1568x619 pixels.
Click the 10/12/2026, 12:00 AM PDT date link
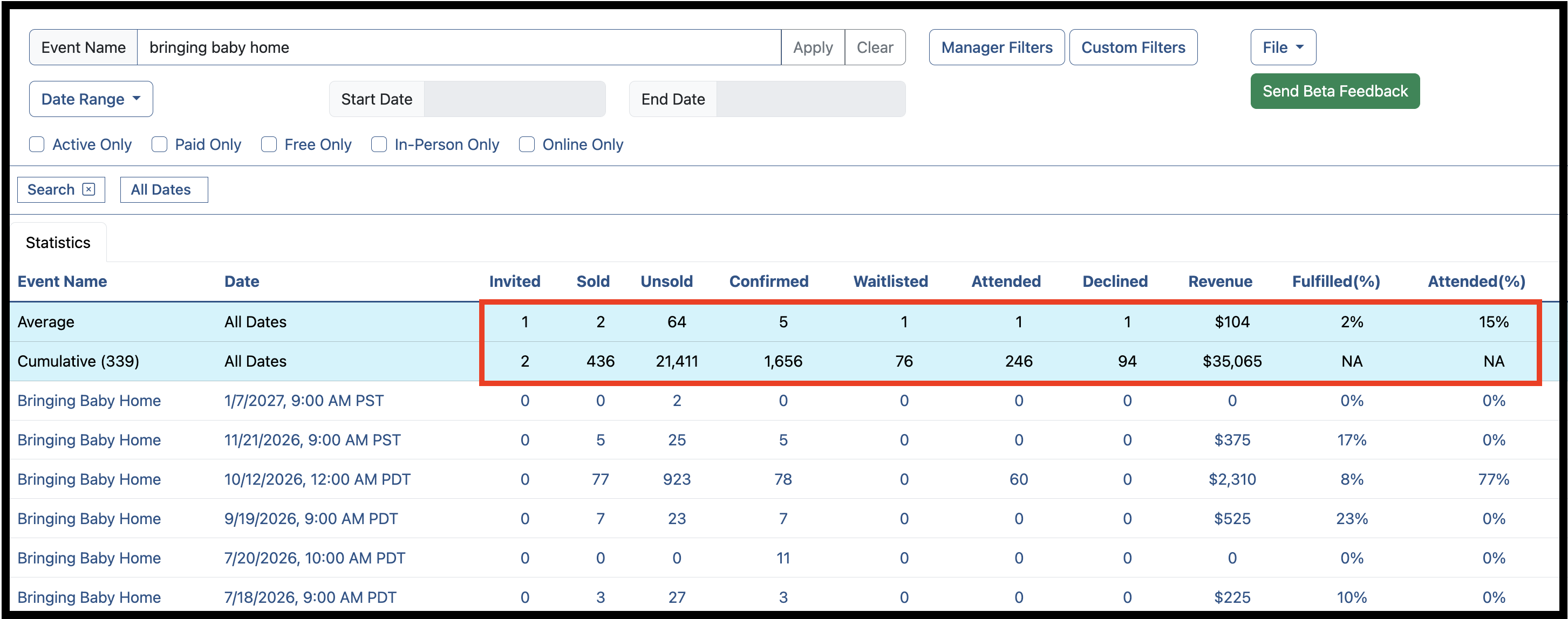(317, 479)
